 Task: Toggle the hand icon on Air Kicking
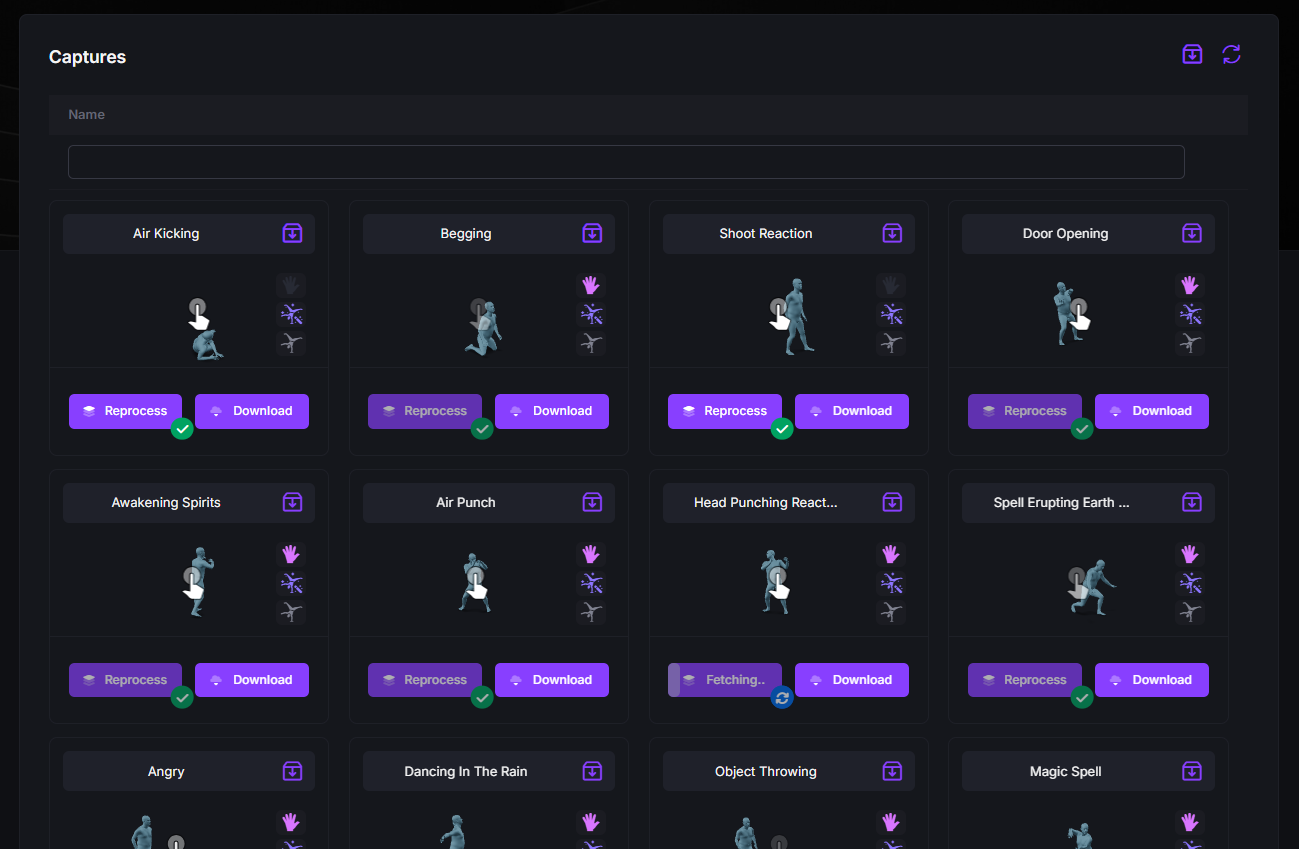coord(291,285)
